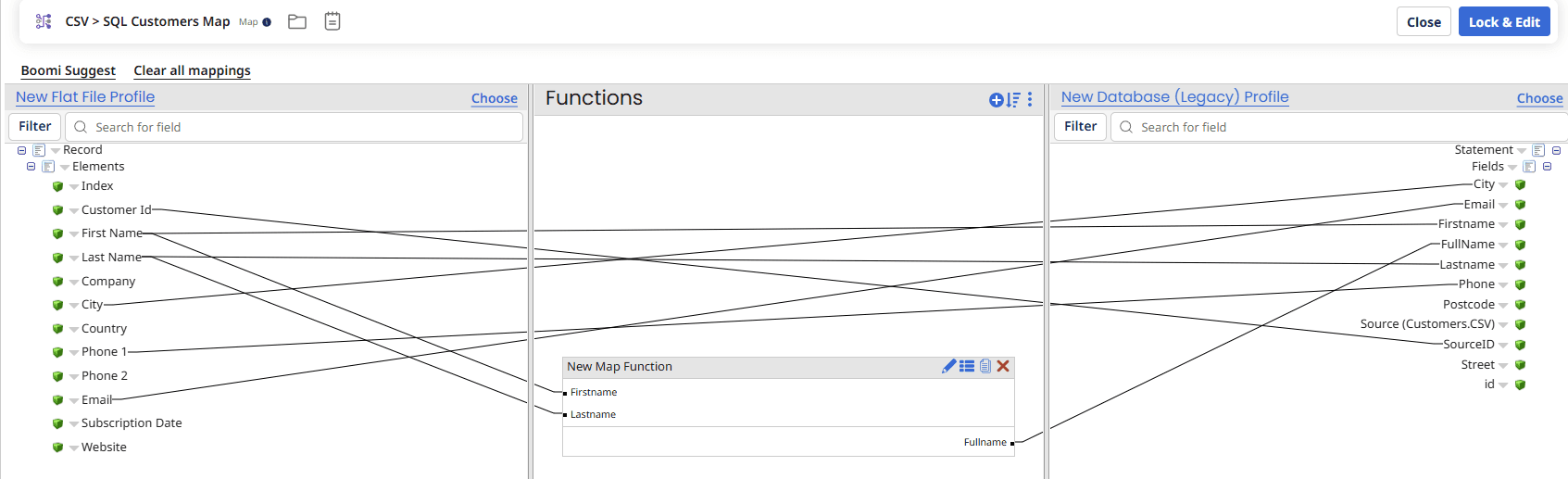1568x479 pixels.
Task: Collapse the Elements tree node
Action: 31,167
